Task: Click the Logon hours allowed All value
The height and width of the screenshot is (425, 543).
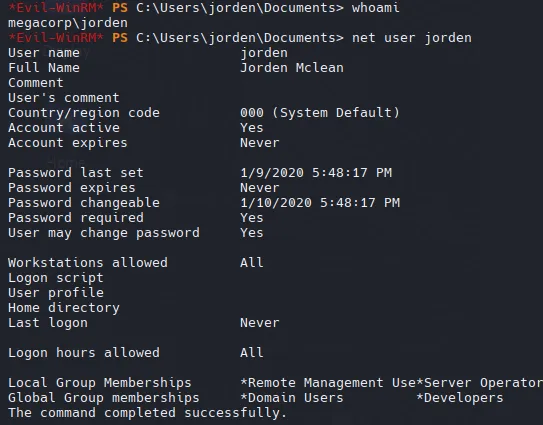Action: pos(252,353)
